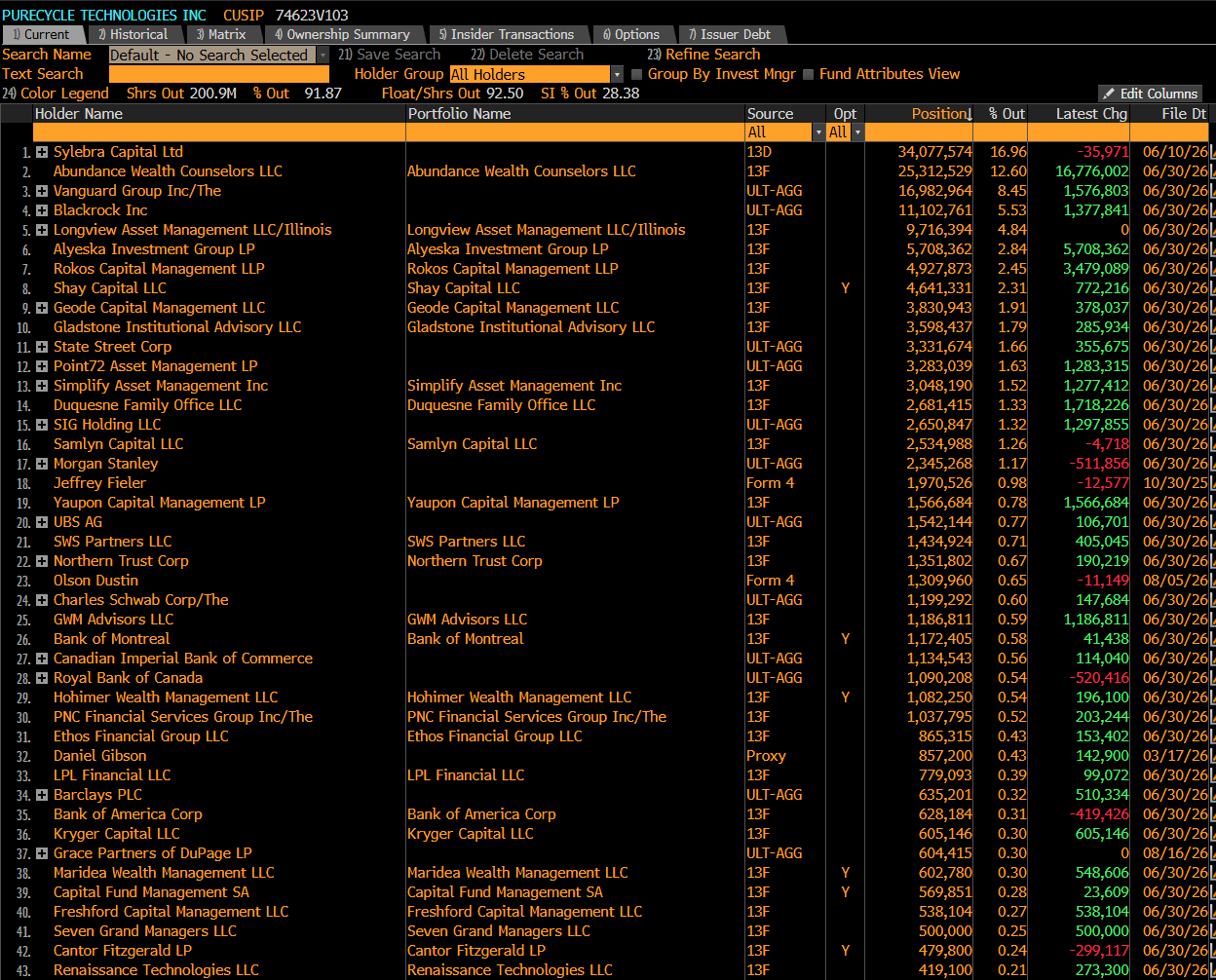Screen dimensions: 1216x980
Task: Expand the Simplify Asset Management Inc row
Action: 42,386
